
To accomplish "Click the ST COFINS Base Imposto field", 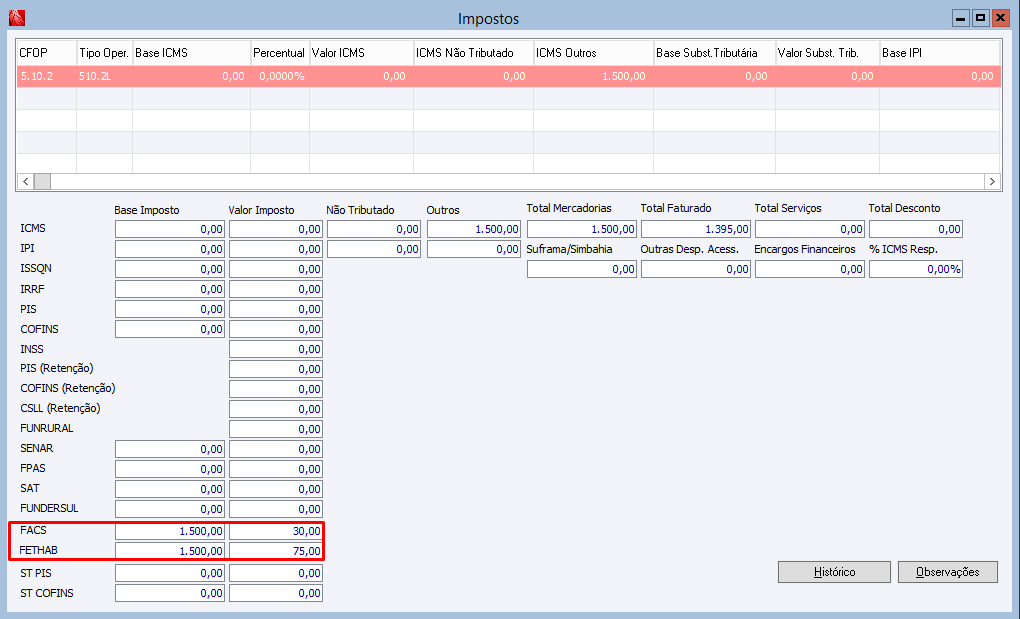I will 170,593.
